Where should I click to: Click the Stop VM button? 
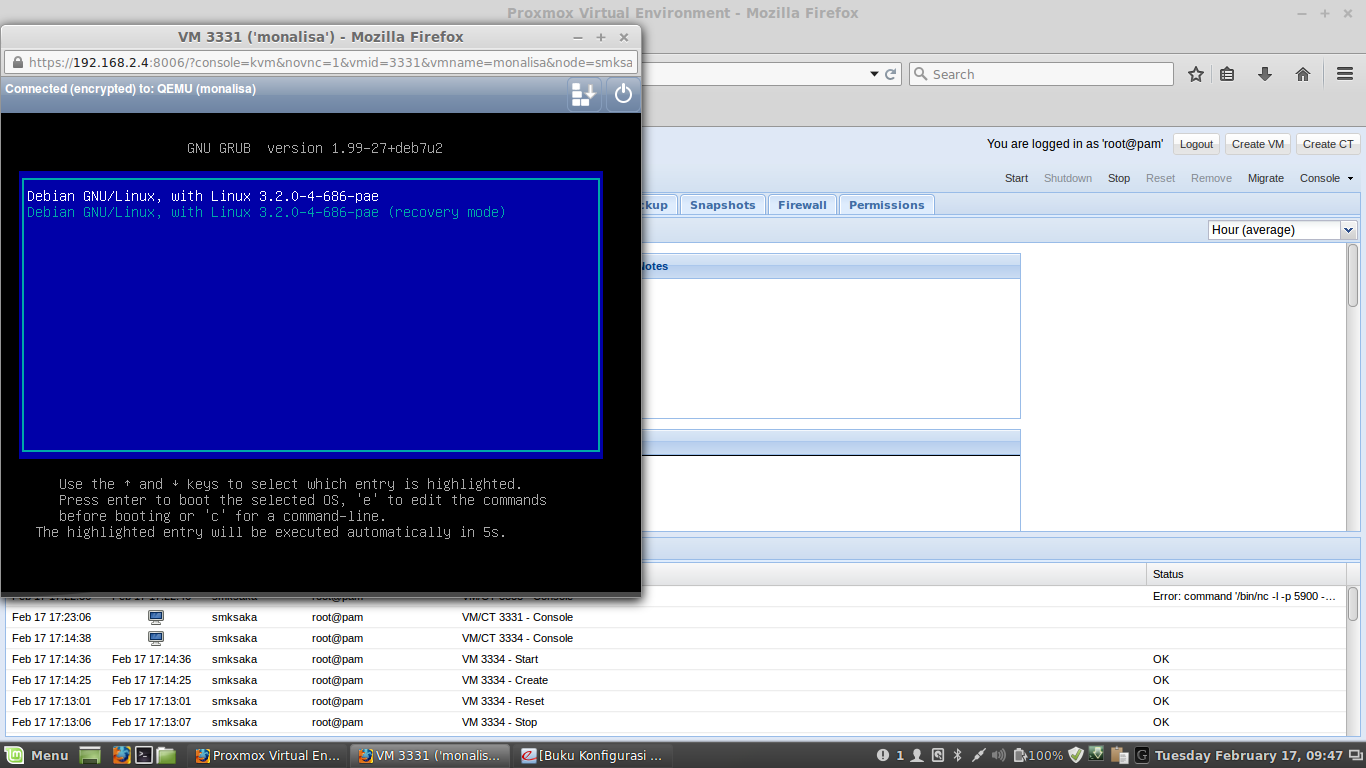(1119, 179)
